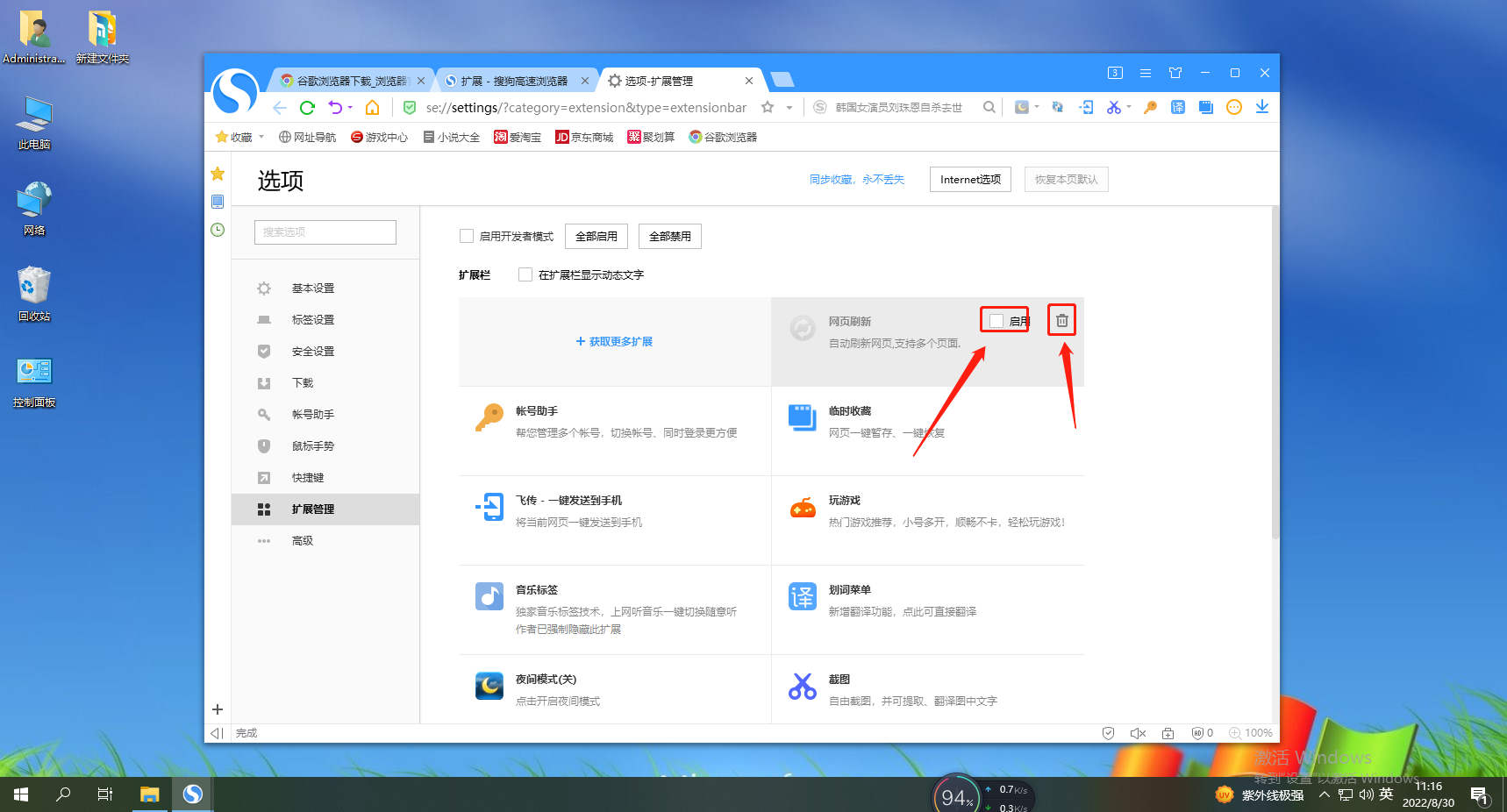The image size is (1507, 812).
Task: Click the sidebar plus add icon
Action: (218, 709)
